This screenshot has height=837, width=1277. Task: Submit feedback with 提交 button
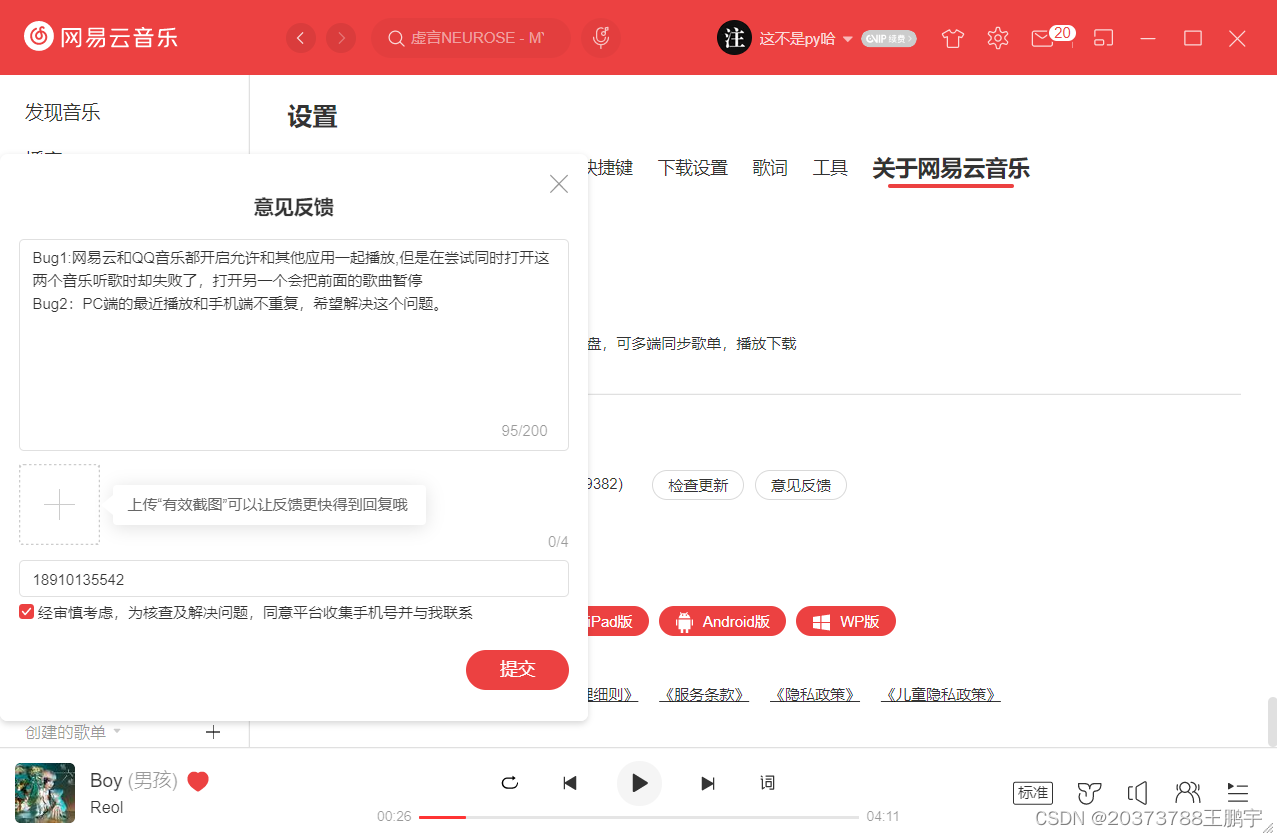tap(517, 670)
